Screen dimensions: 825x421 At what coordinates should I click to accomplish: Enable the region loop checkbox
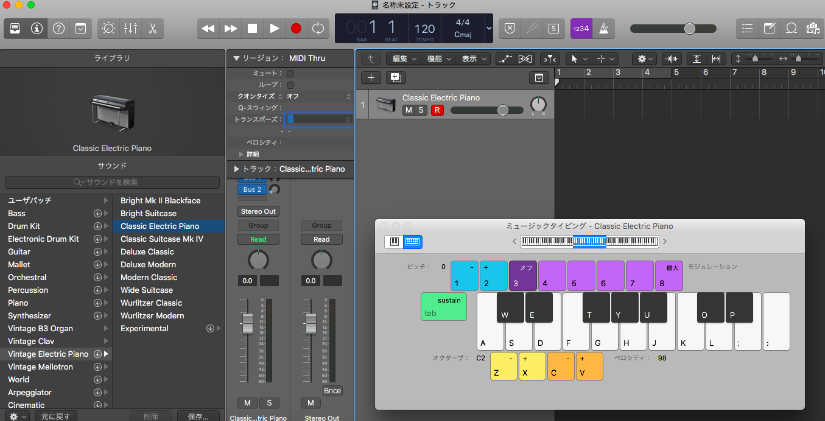[x=290, y=85]
